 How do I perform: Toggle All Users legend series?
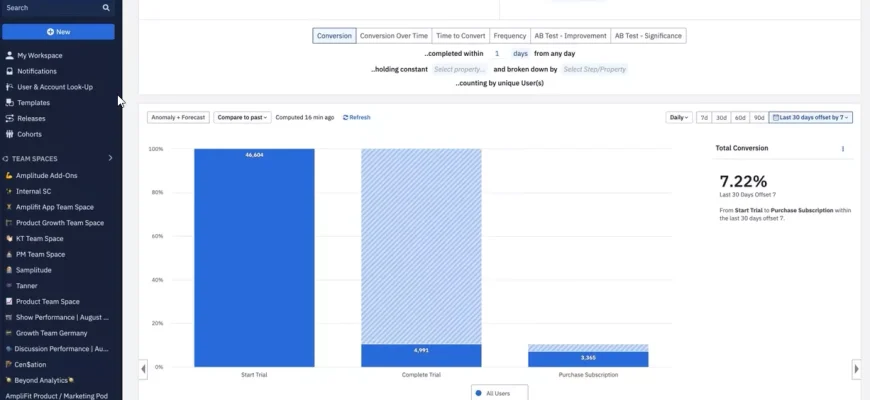click(x=497, y=394)
